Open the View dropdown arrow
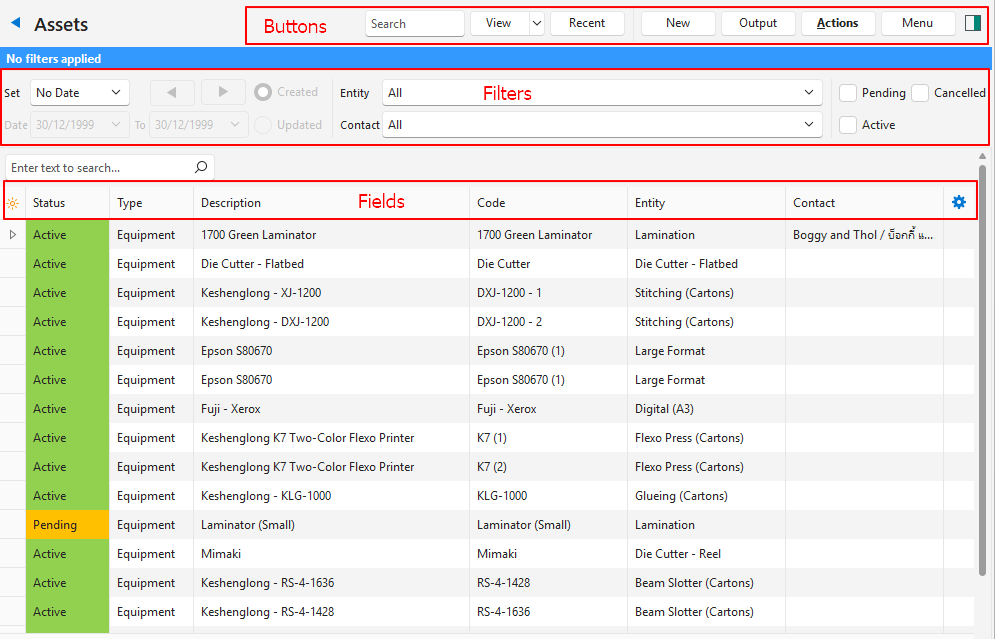995x639 pixels. click(537, 23)
